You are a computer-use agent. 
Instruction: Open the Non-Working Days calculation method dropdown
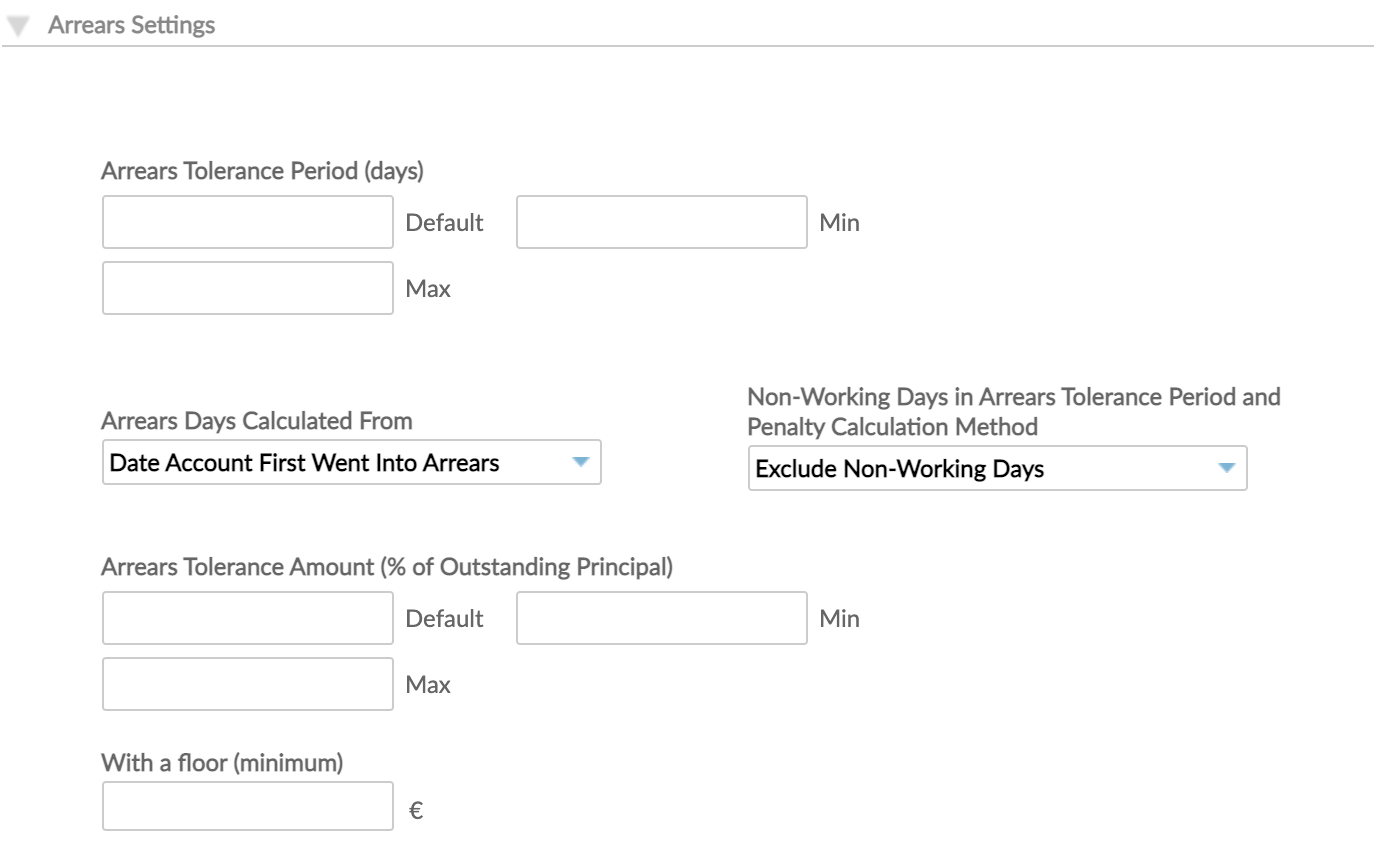click(997, 468)
